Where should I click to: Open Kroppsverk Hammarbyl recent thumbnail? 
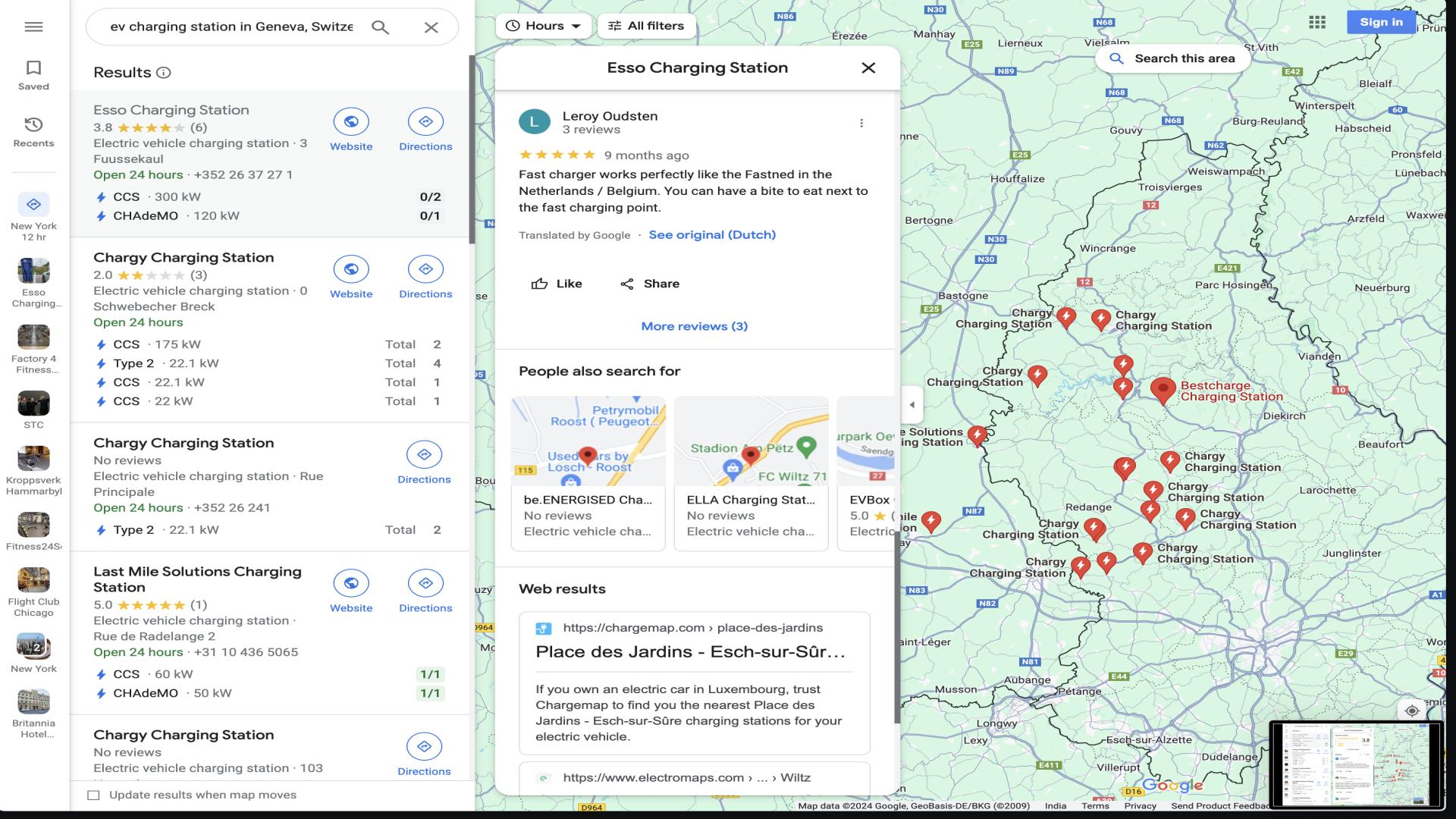(33, 471)
